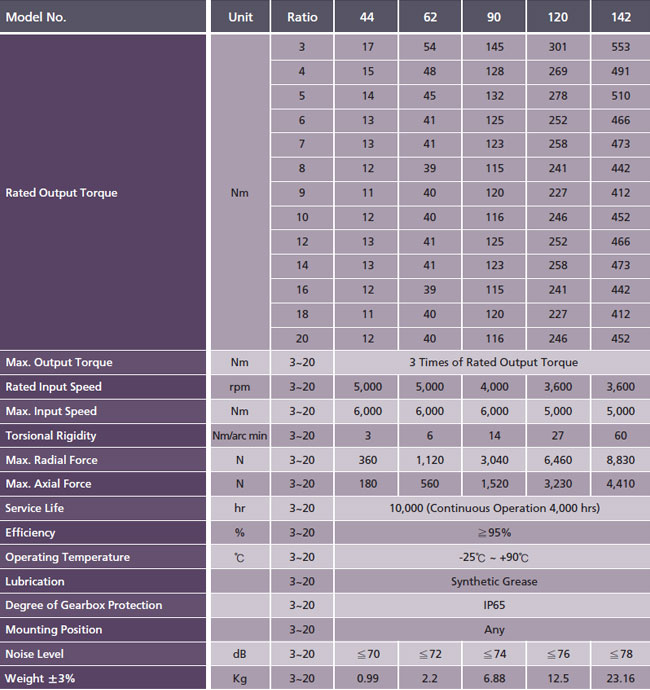Click torque value 269 in the ratio 4 row

[x=558, y=71]
